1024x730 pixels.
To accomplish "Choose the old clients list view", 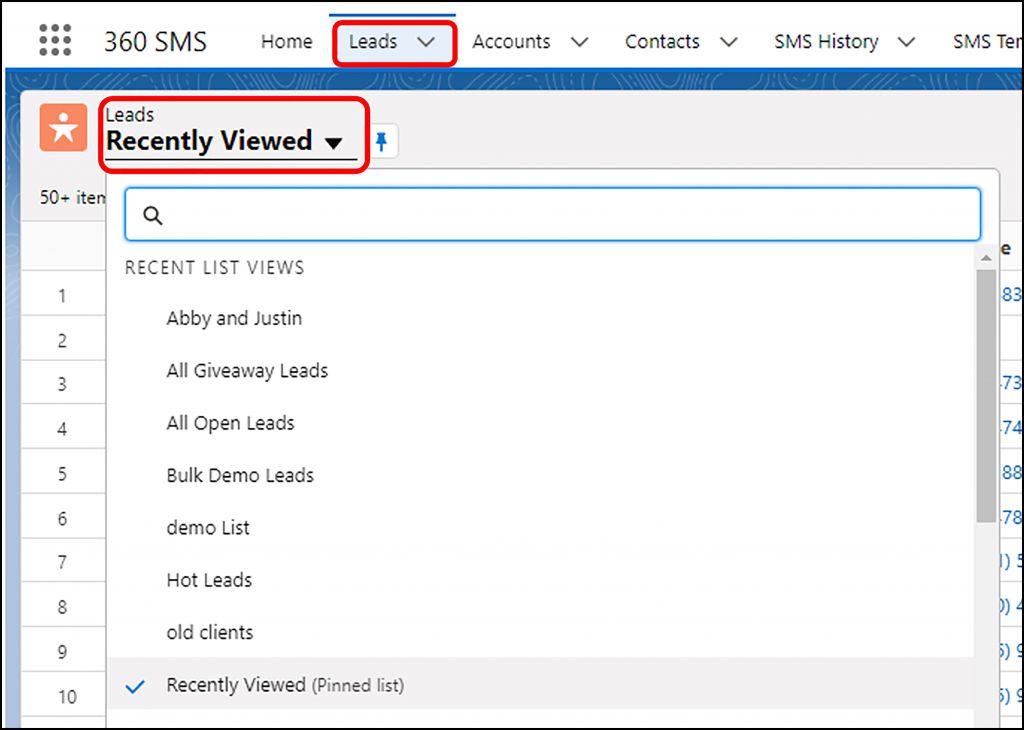I will [x=209, y=632].
